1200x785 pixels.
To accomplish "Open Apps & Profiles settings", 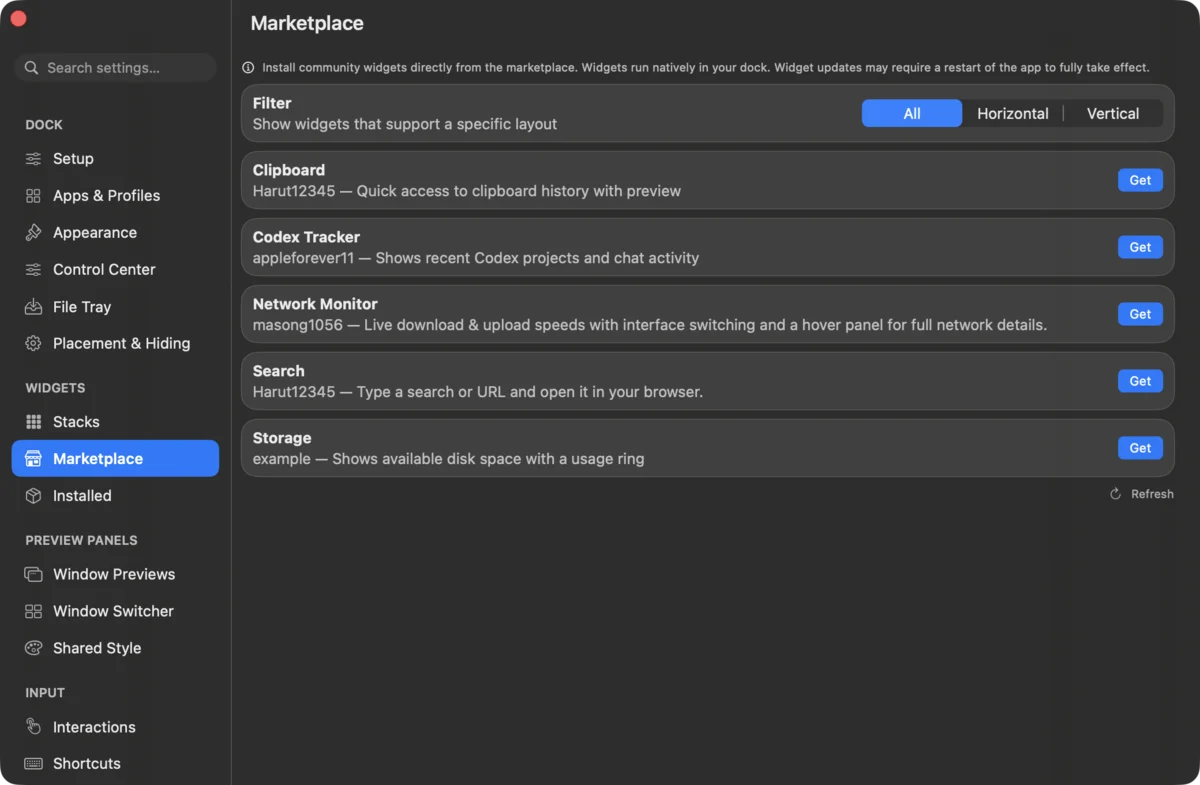I will (x=115, y=196).
